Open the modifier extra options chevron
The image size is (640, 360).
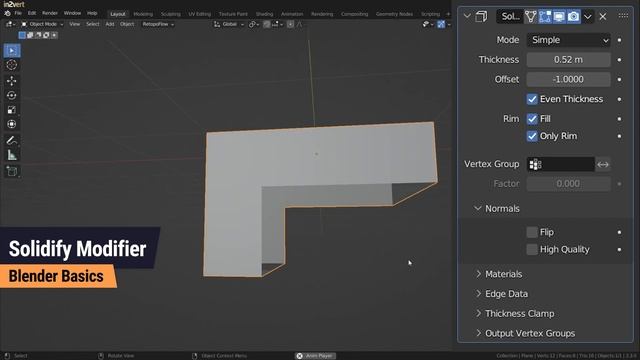[588, 17]
